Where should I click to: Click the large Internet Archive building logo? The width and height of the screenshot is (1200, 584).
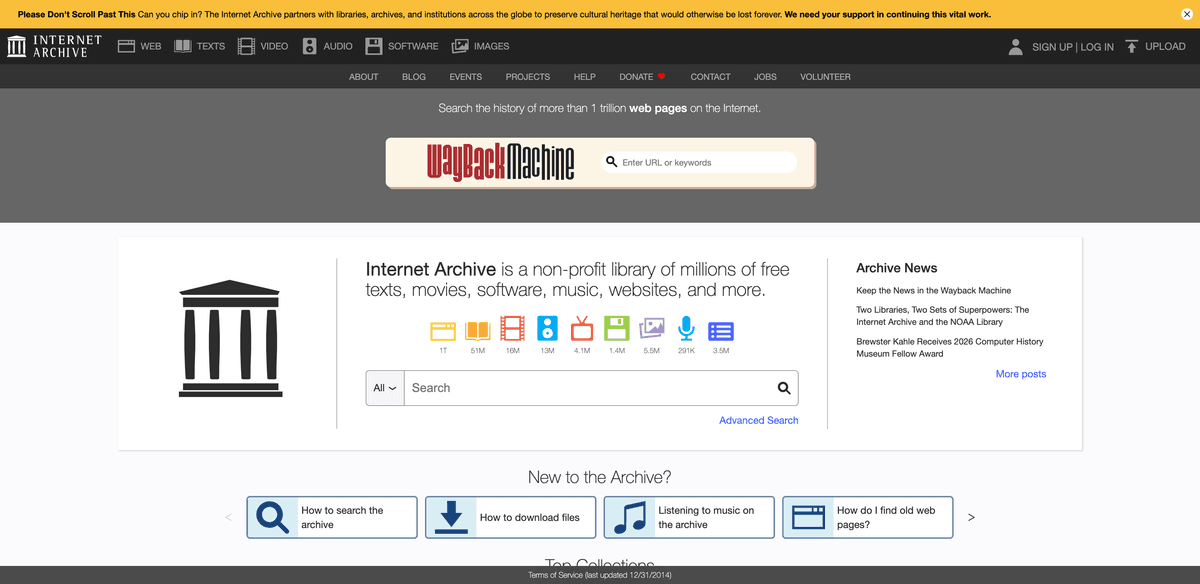click(230, 338)
